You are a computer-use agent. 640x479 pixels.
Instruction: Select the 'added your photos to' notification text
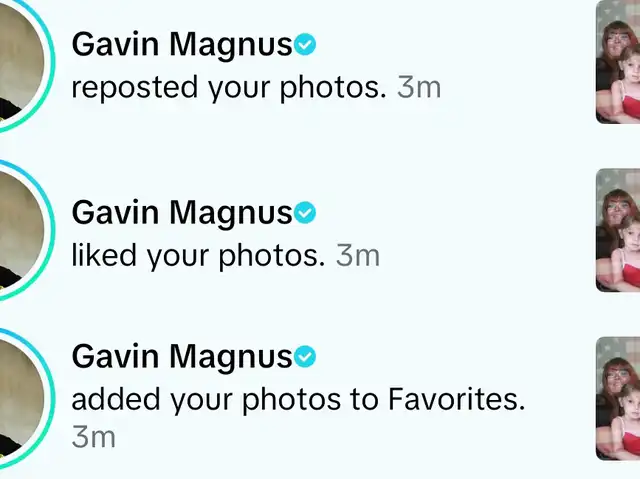click(x=226, y=400)
